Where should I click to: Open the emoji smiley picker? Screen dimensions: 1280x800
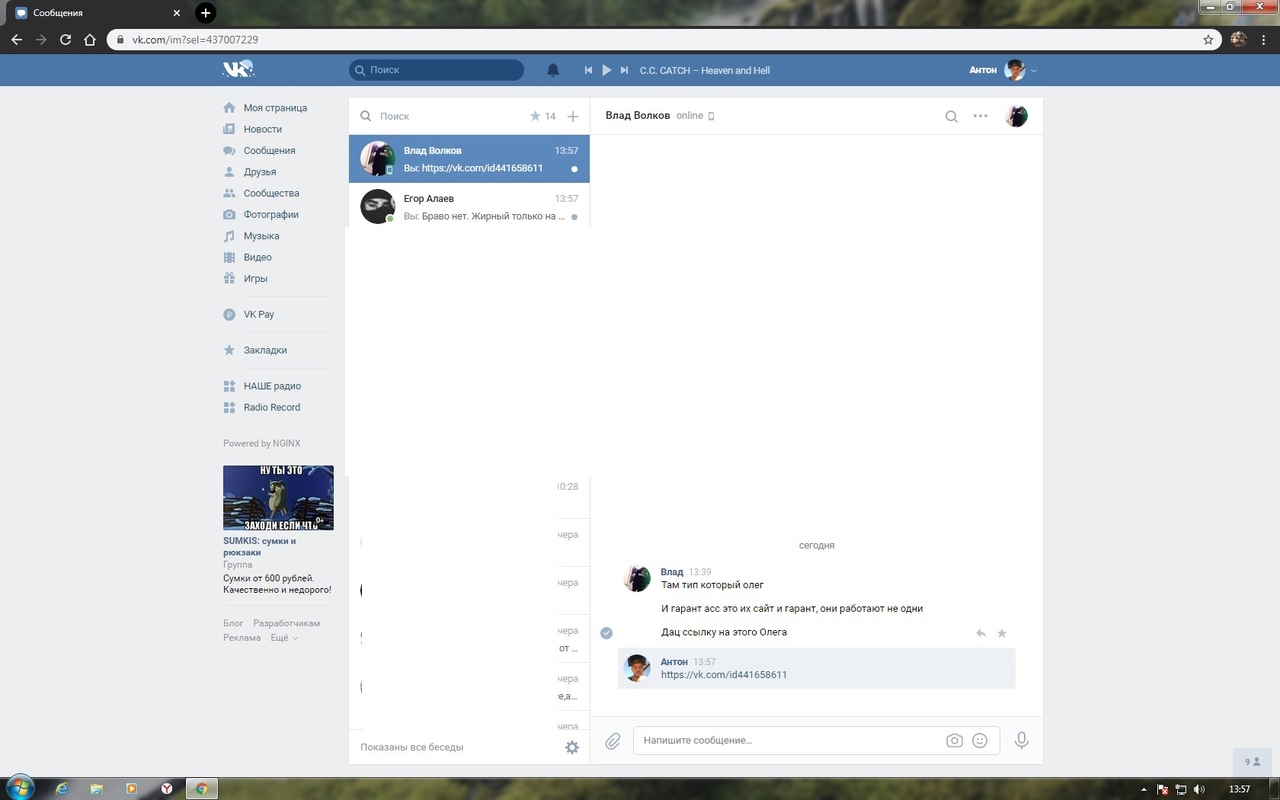pos(980,741)
